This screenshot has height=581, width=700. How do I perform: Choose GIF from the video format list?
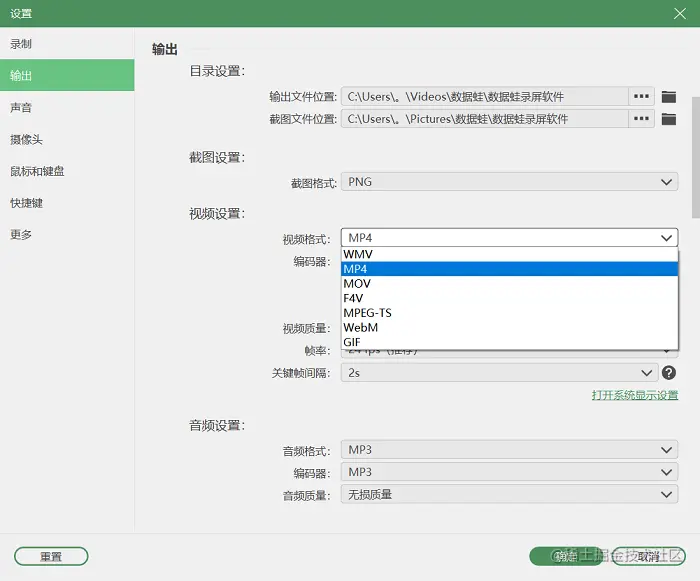point(509,342)
